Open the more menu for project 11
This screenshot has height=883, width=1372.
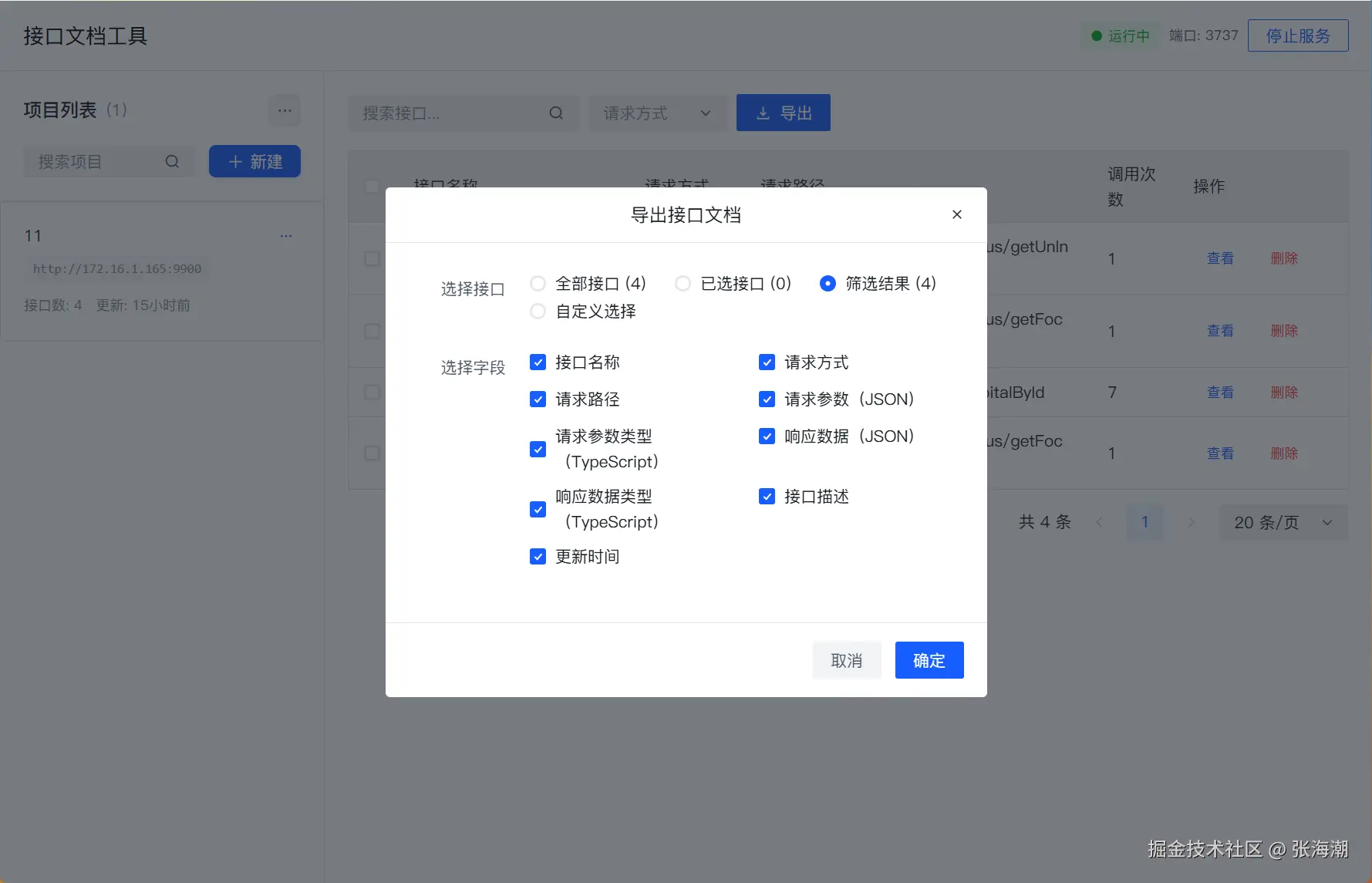(x=286, y=236)
